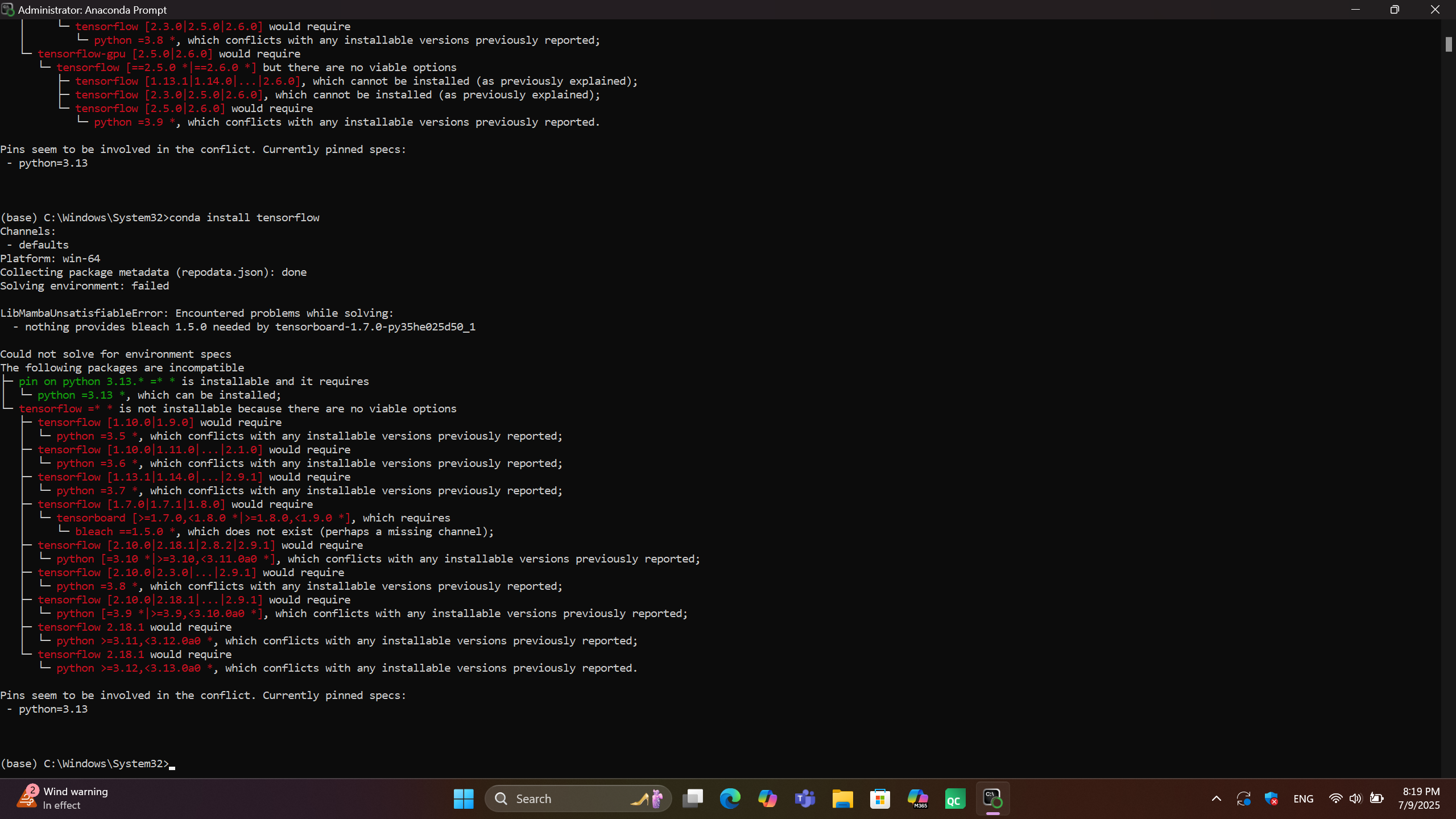Open Windows Security tray icon
This screenshot has width=1456, height=819.
1271,799
